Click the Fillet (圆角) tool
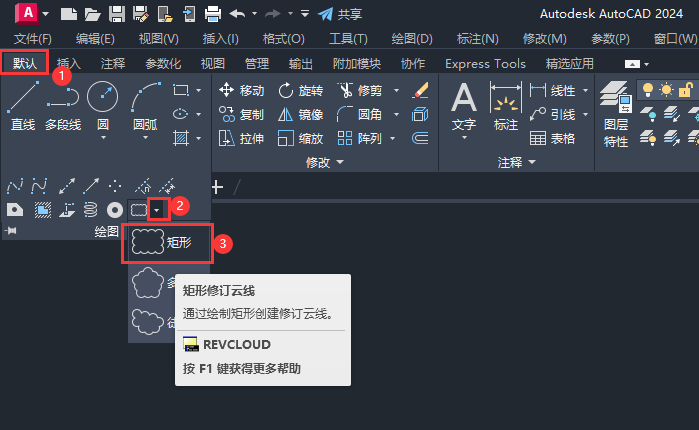 click(x=360, y=115)
